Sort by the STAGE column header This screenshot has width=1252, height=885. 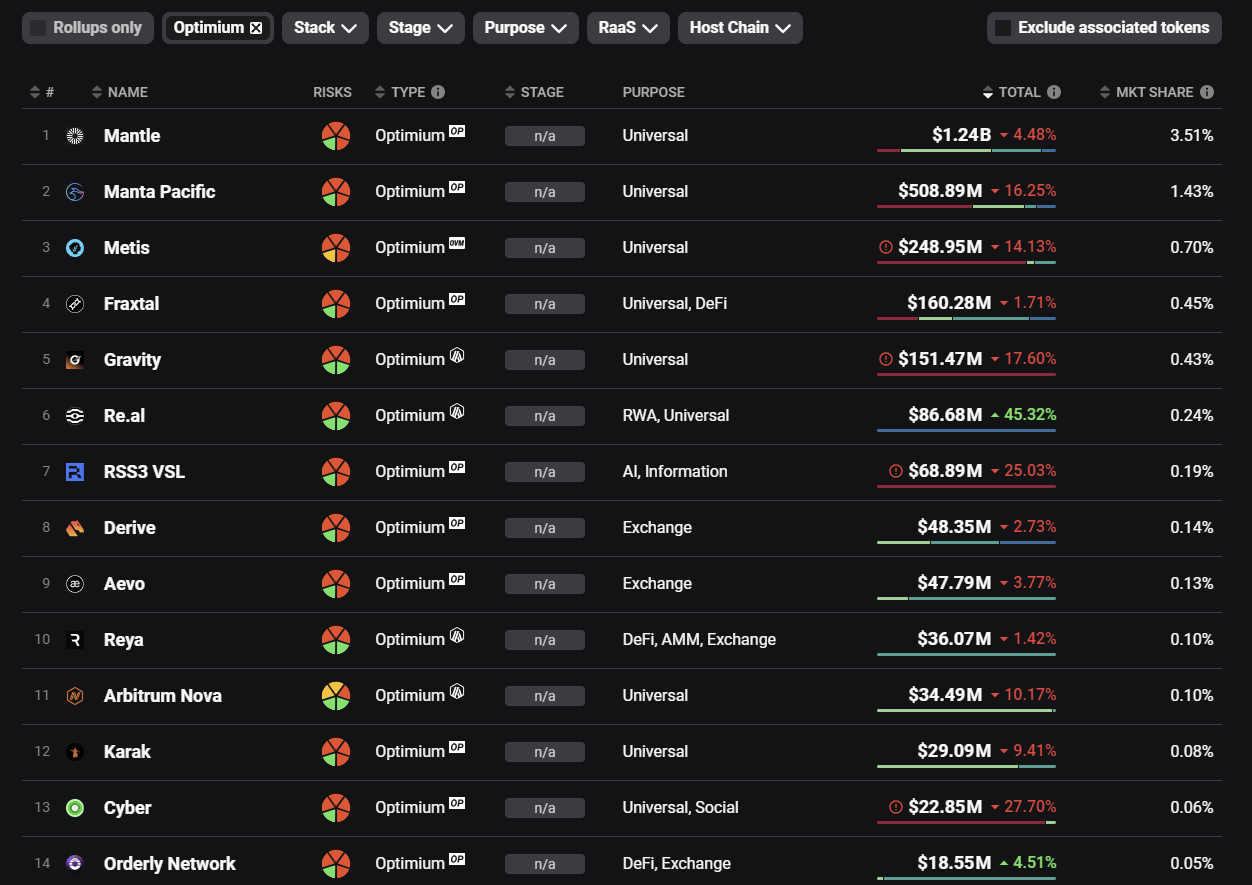pyautogui.click(x=541, y=92)
